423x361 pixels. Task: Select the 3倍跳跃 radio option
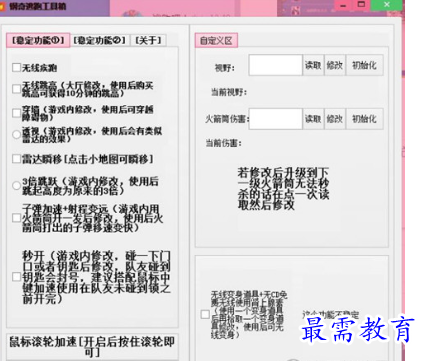point(16,185)
